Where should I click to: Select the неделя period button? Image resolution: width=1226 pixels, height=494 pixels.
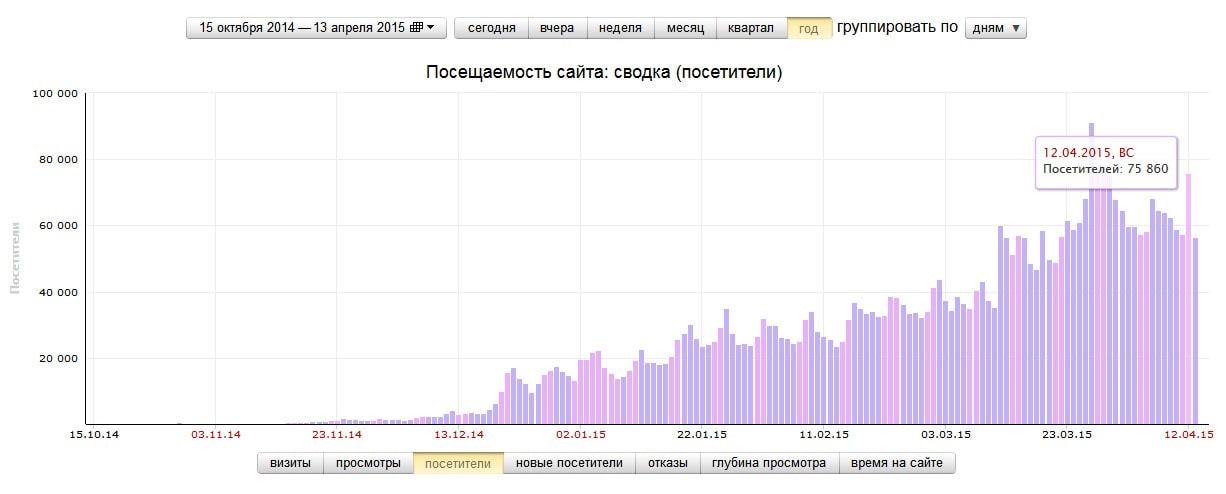click(x=620, y=28)
